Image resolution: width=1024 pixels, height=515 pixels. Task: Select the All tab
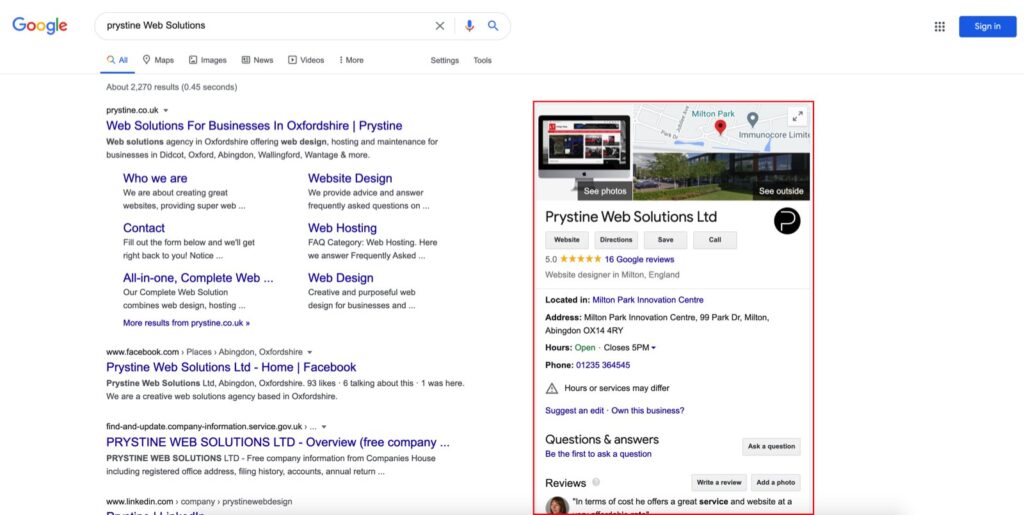point(118,60)
